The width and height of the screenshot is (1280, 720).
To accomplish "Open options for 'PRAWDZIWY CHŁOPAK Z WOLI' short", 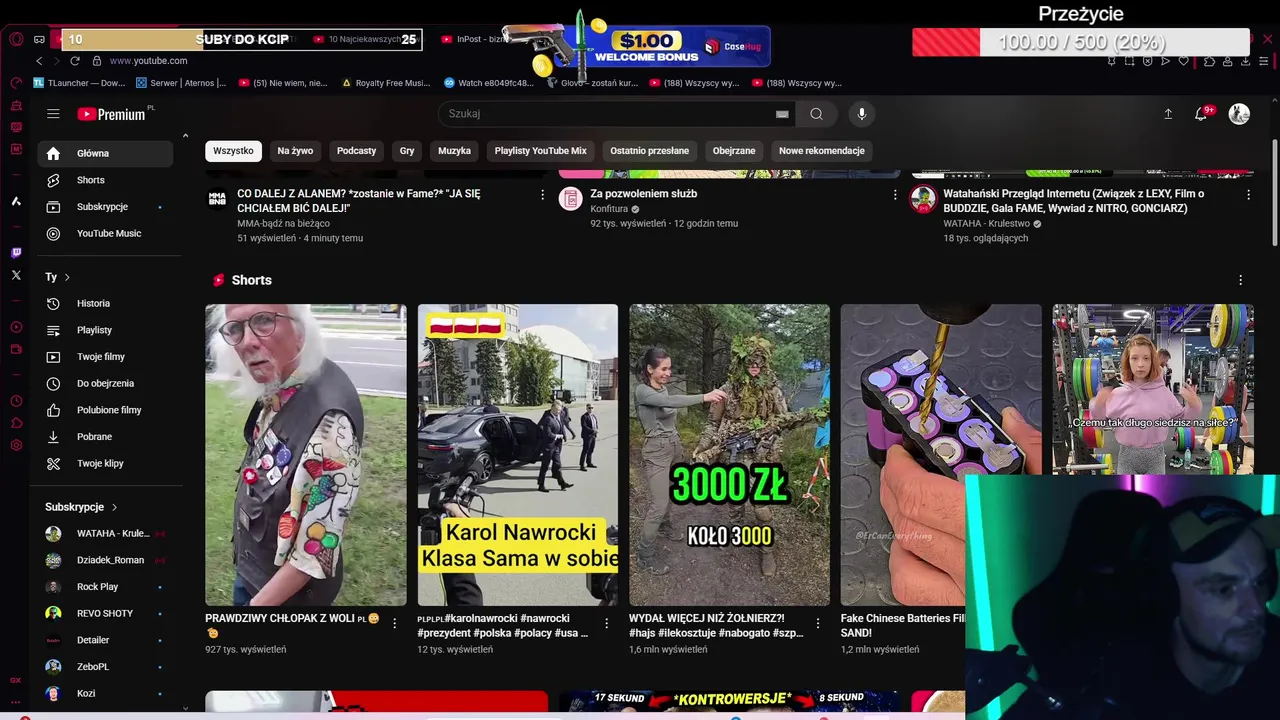I will (x=395, y=623).
